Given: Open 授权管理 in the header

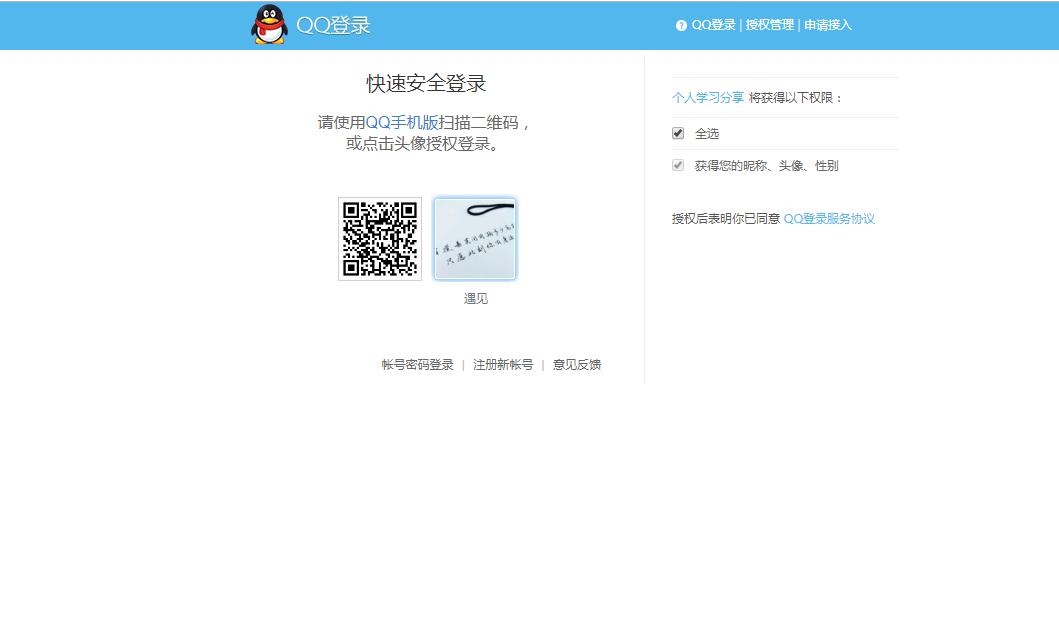Looking at the screenshot, I should [x=769, y=25].
